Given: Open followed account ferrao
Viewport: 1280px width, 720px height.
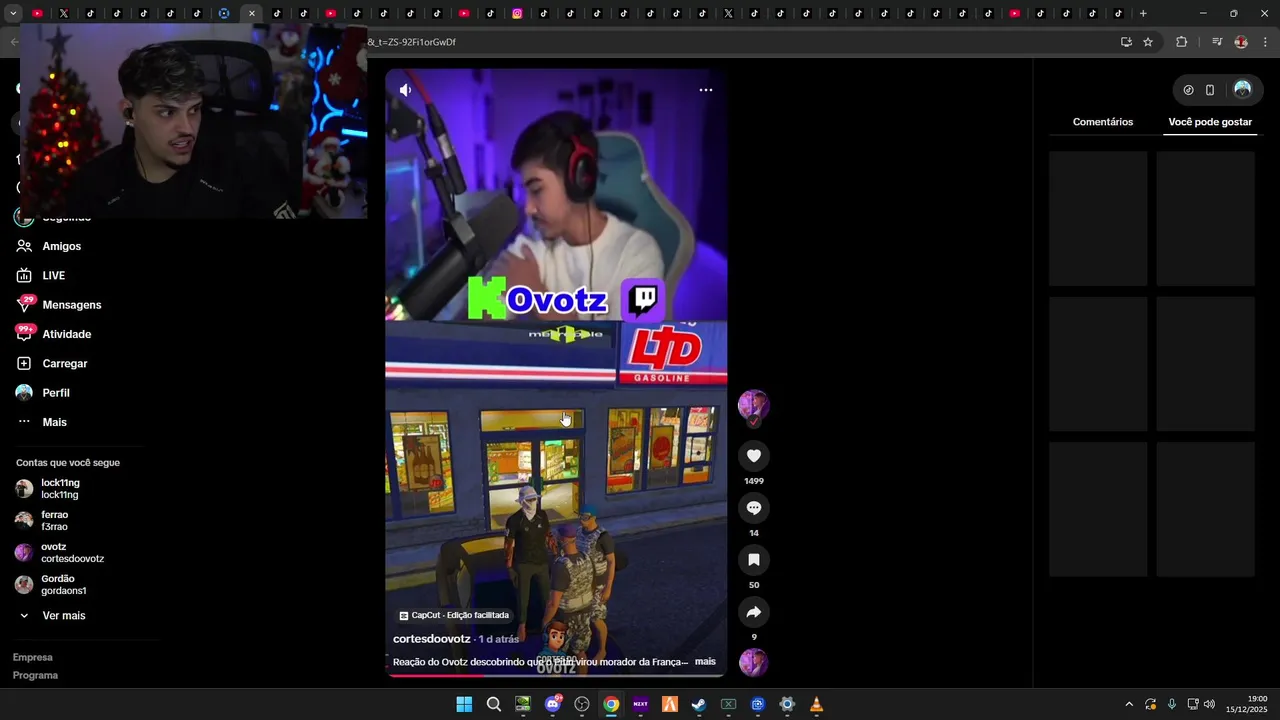Looking at the screenshot, I should tap(54, 521).
